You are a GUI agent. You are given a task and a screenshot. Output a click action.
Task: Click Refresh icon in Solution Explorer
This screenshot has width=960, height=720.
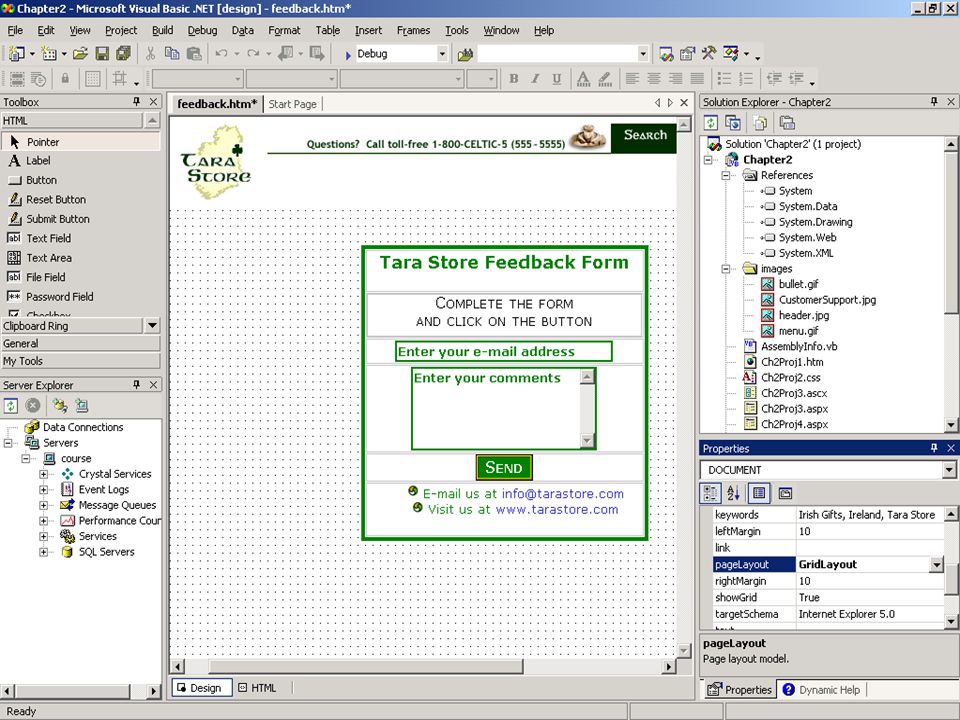coord(711,122)
